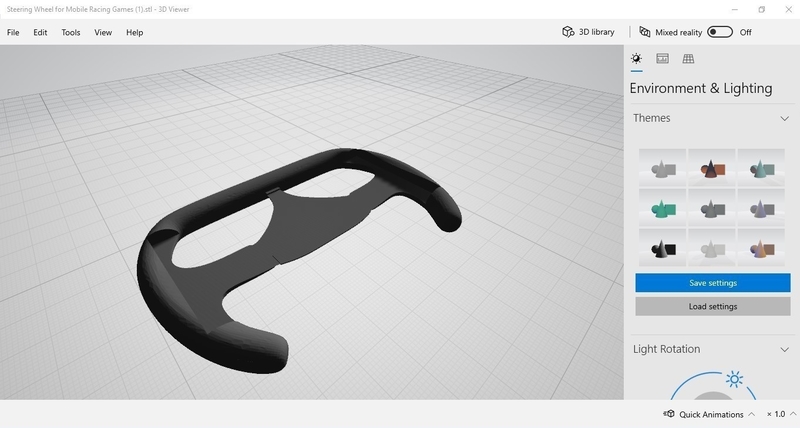Click the 3D library cube icon
The image size is (800, 428).
click(x=568, y=32)
